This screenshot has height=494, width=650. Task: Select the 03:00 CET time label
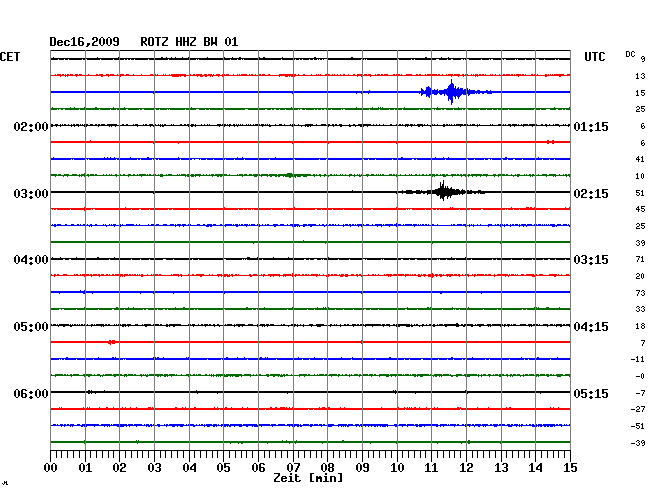click(31, 194)
